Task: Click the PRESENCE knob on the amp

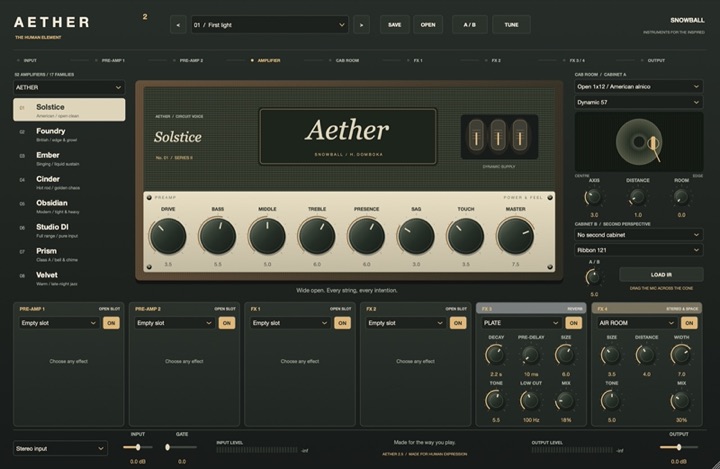Action: tap(366, 236)
